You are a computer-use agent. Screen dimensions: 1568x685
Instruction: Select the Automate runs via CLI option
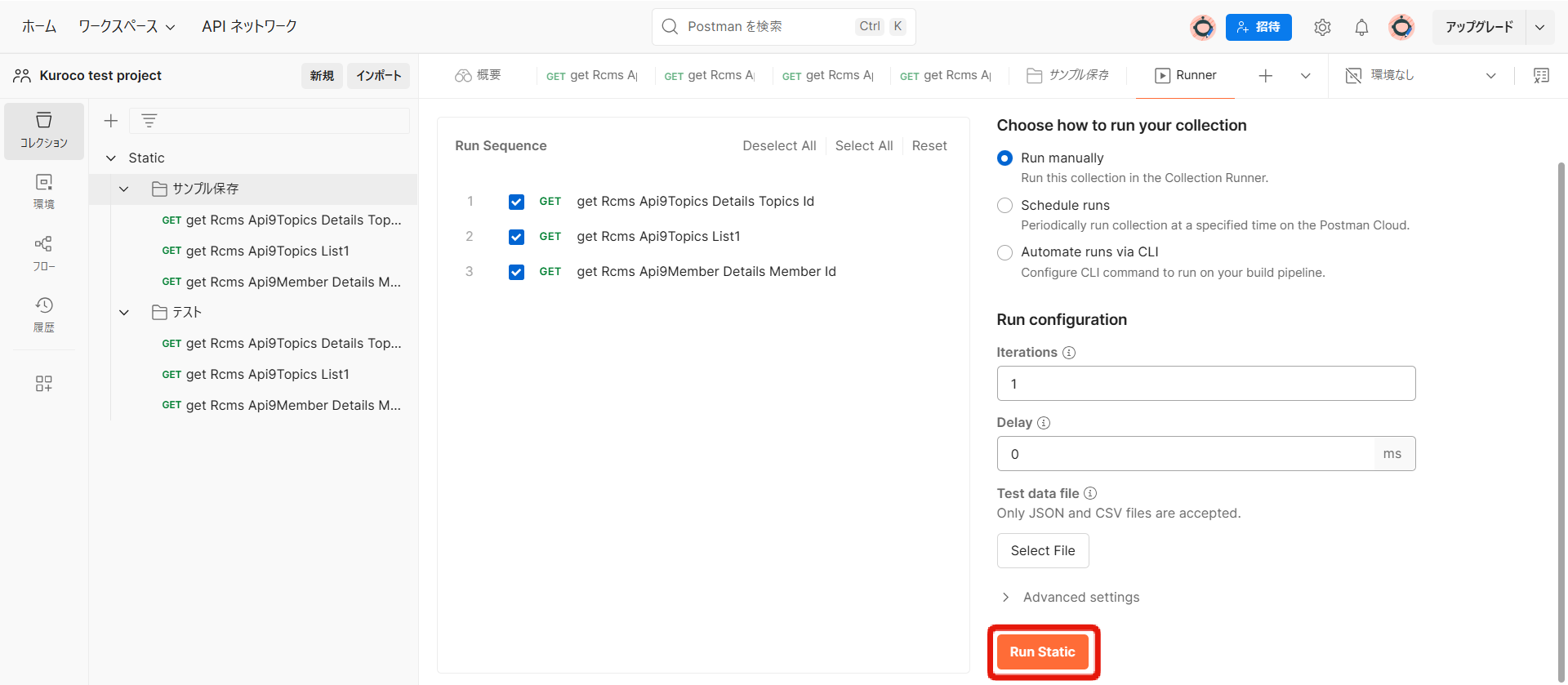(1005, 252)
